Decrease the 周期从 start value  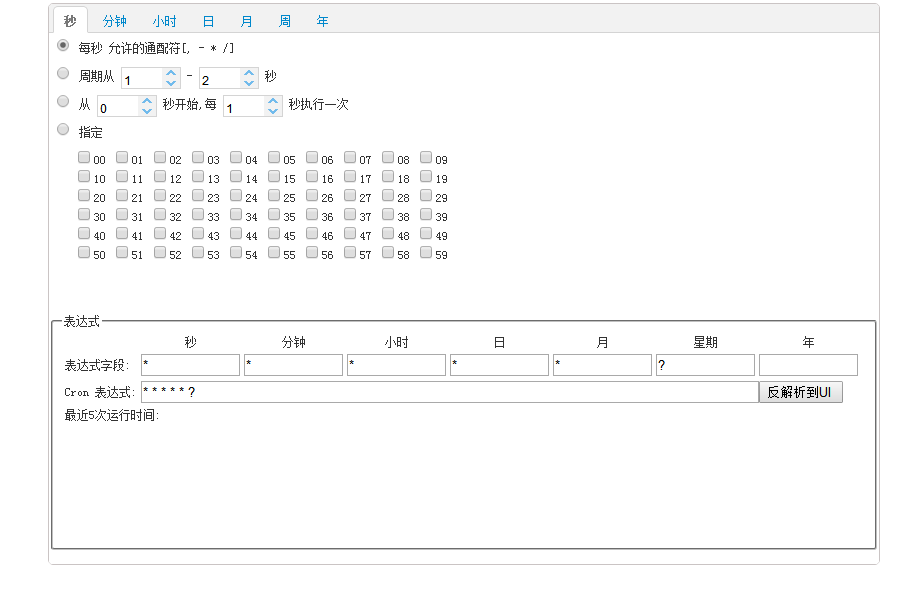coord(171,83)
